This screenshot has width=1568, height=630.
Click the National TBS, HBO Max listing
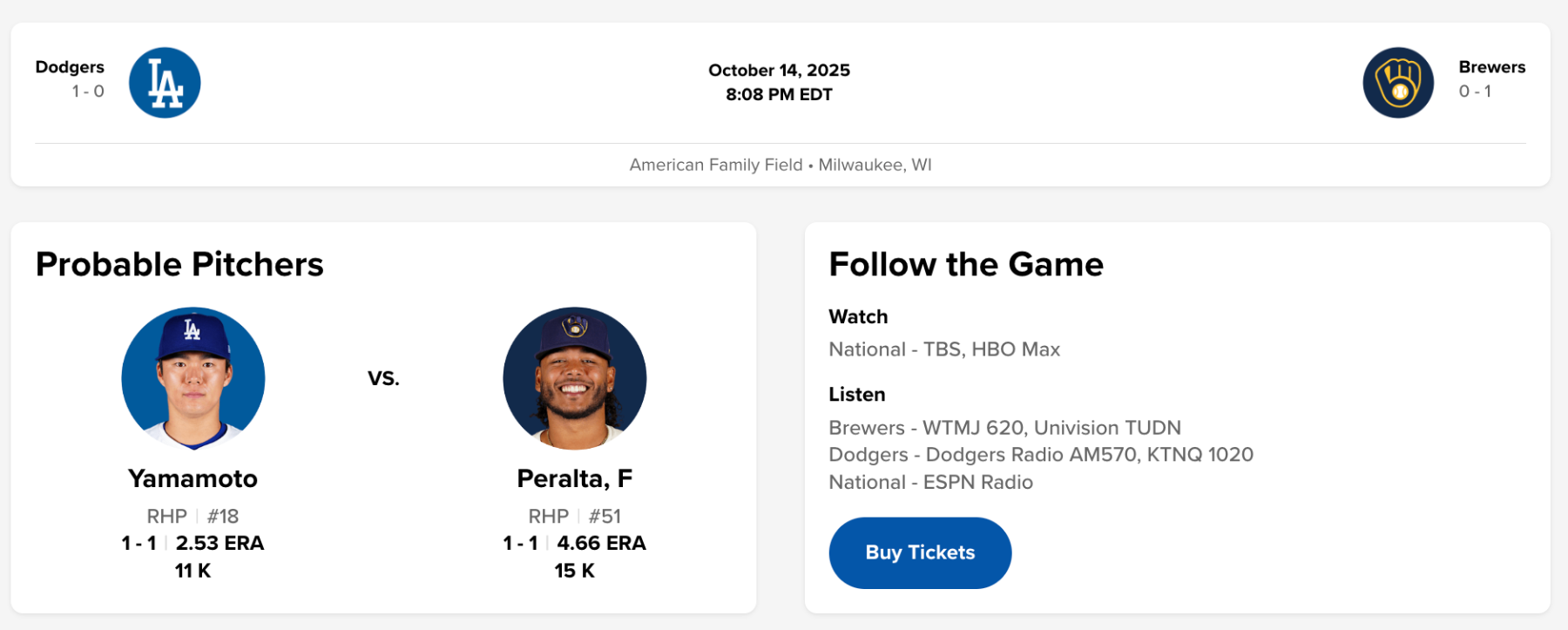click(944, 349)
